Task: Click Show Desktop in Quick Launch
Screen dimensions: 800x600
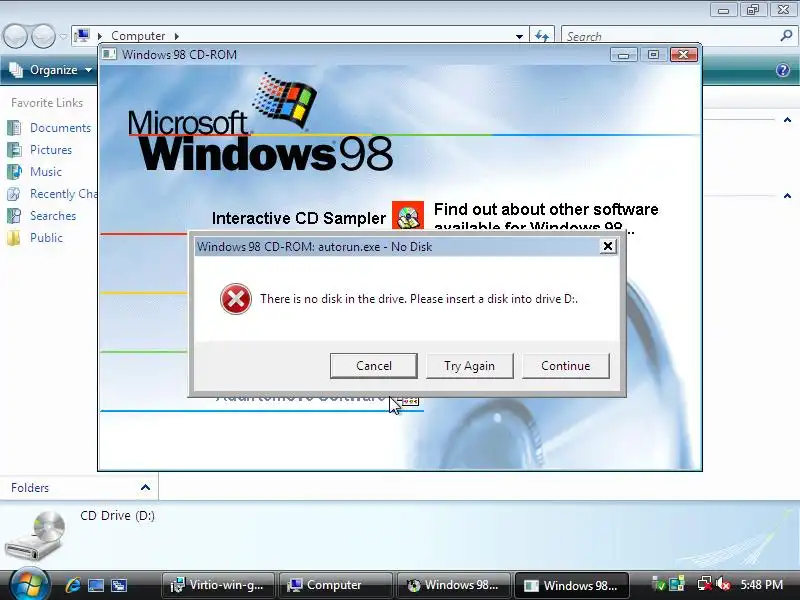Action: (95, 585)
